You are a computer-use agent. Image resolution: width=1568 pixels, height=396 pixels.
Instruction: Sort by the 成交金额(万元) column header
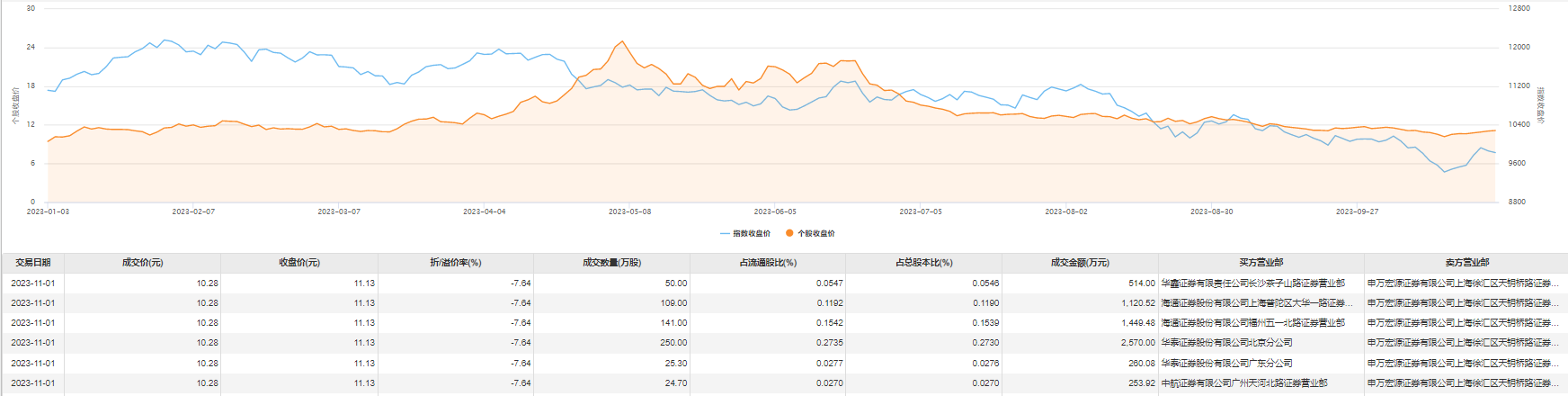click(x=1080, y=263)
